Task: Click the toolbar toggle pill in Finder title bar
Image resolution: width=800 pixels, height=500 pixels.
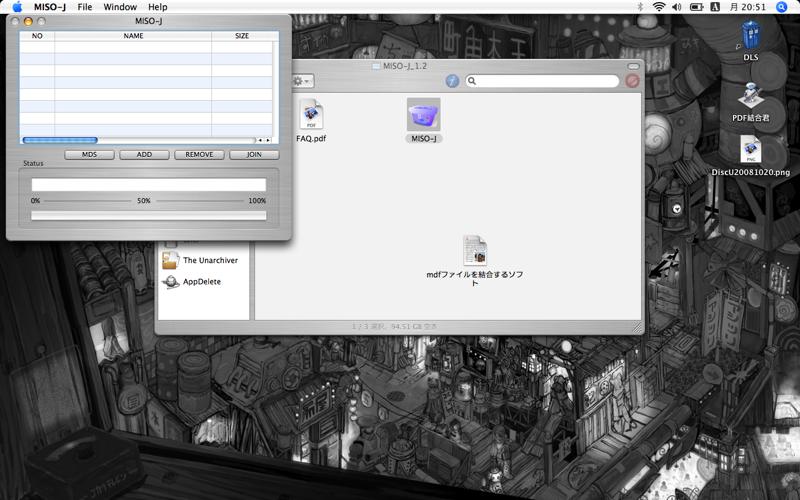Action: [633, 66]
